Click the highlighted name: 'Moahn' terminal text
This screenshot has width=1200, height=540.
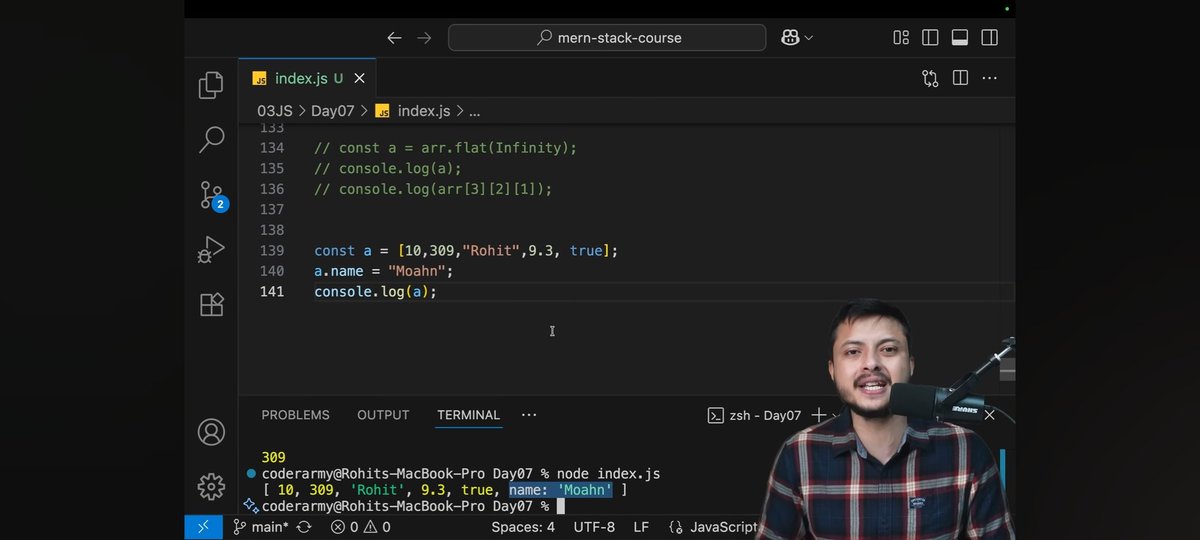[x=560, y=490]
